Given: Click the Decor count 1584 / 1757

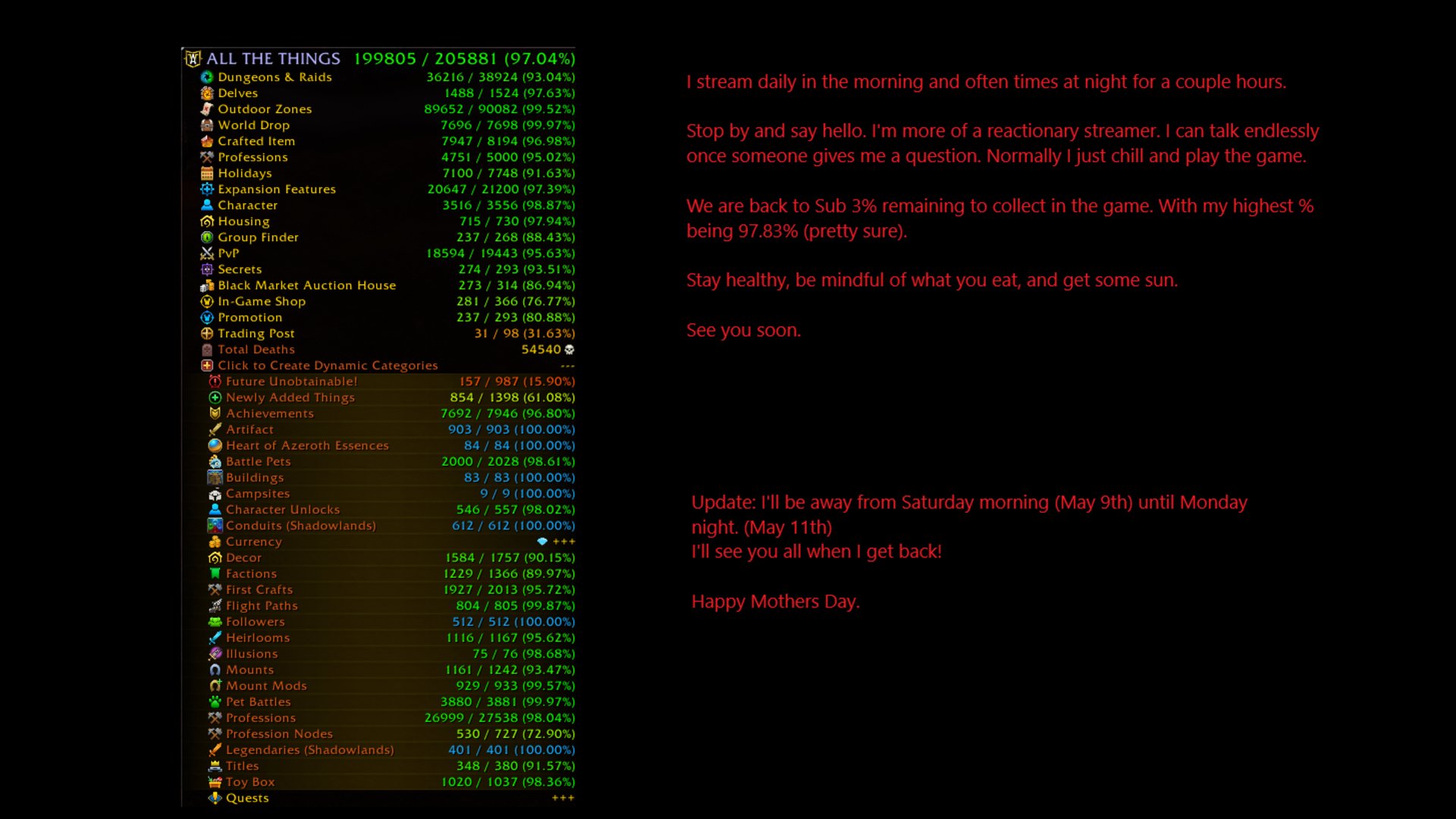Looking at the screenshot, I should click(482, 557).
